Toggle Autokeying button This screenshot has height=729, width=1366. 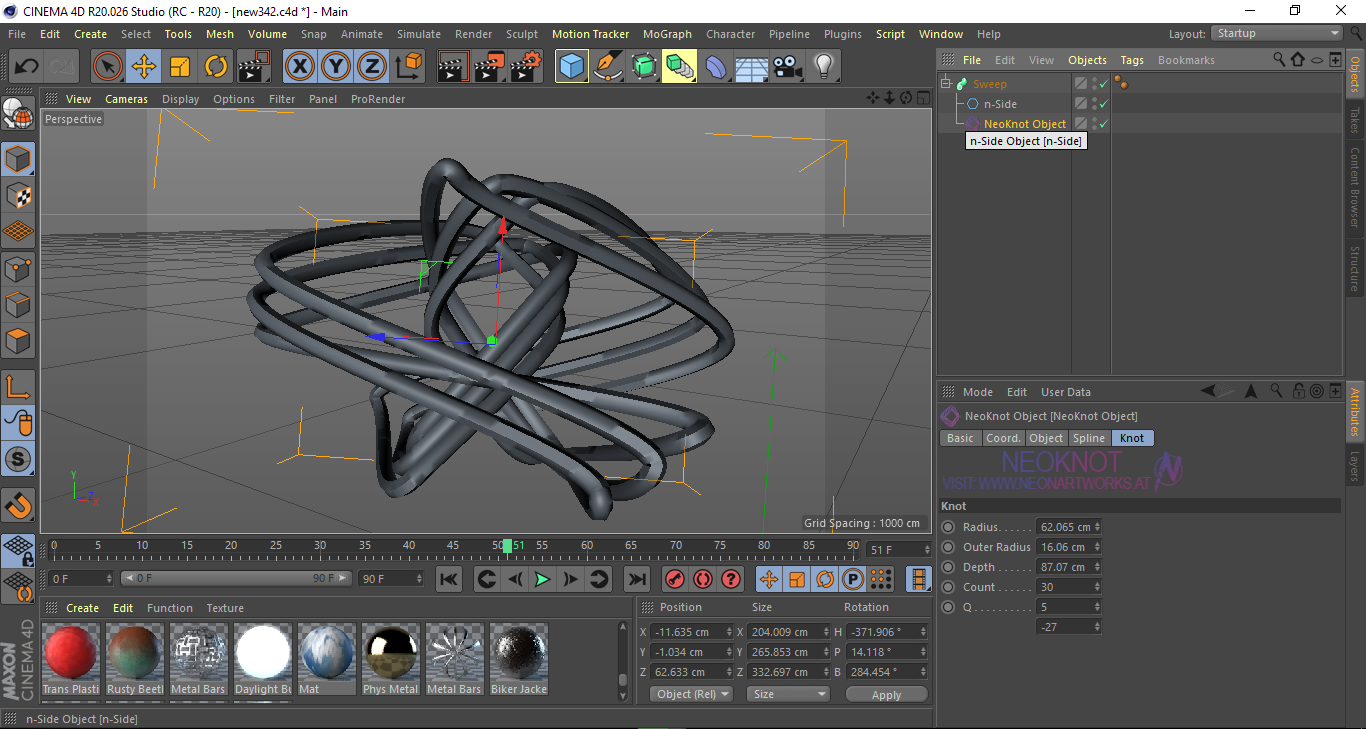pos(703,579)
